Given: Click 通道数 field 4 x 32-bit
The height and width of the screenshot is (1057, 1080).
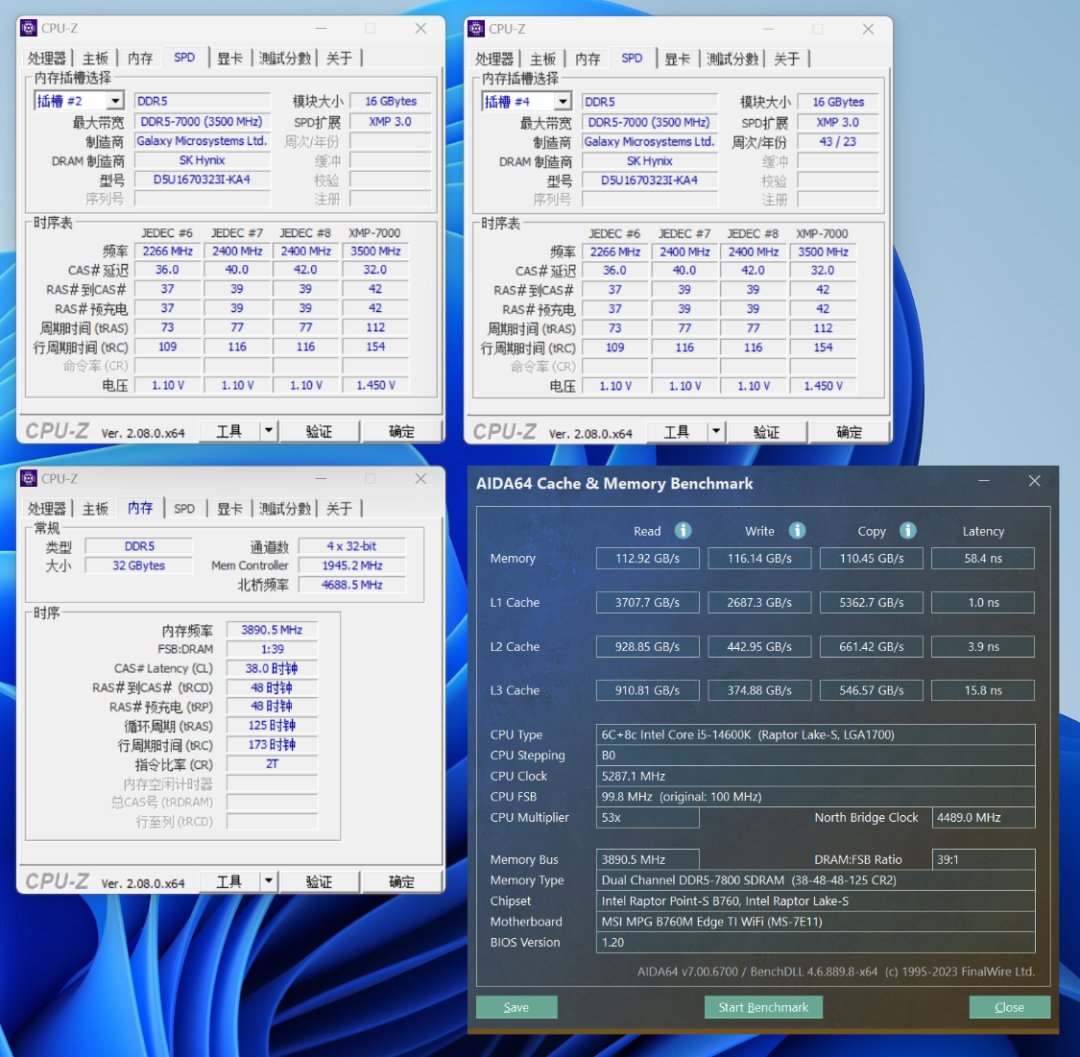Looking at the screenshot, I should pos(352,546).
